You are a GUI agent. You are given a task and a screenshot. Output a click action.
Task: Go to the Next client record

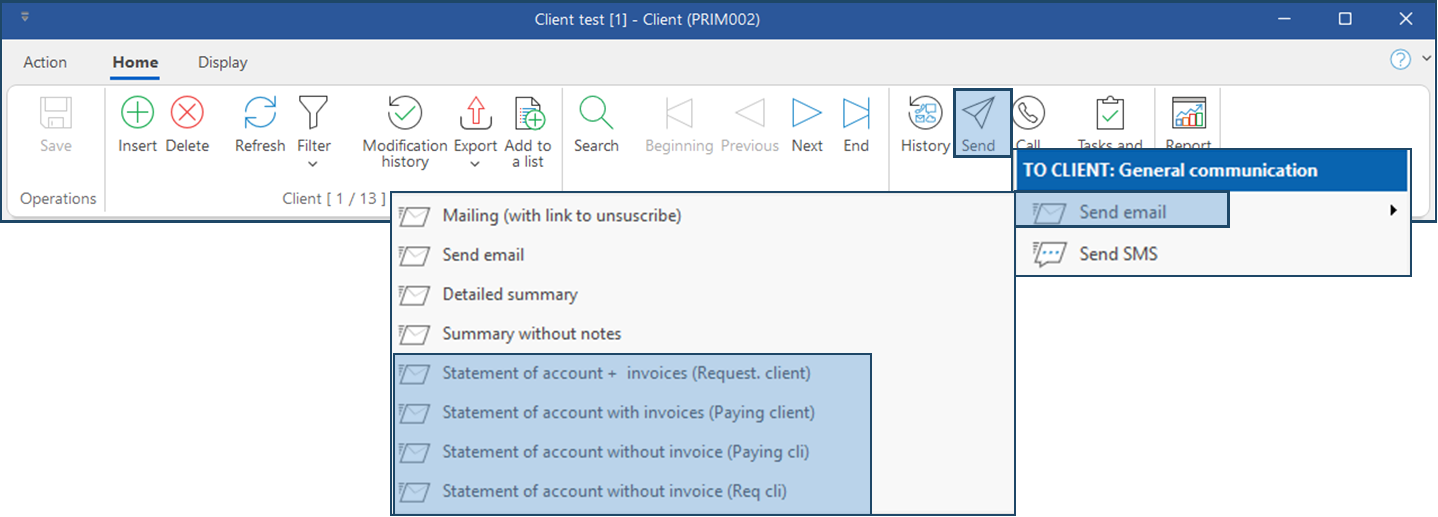coord(807,114)
